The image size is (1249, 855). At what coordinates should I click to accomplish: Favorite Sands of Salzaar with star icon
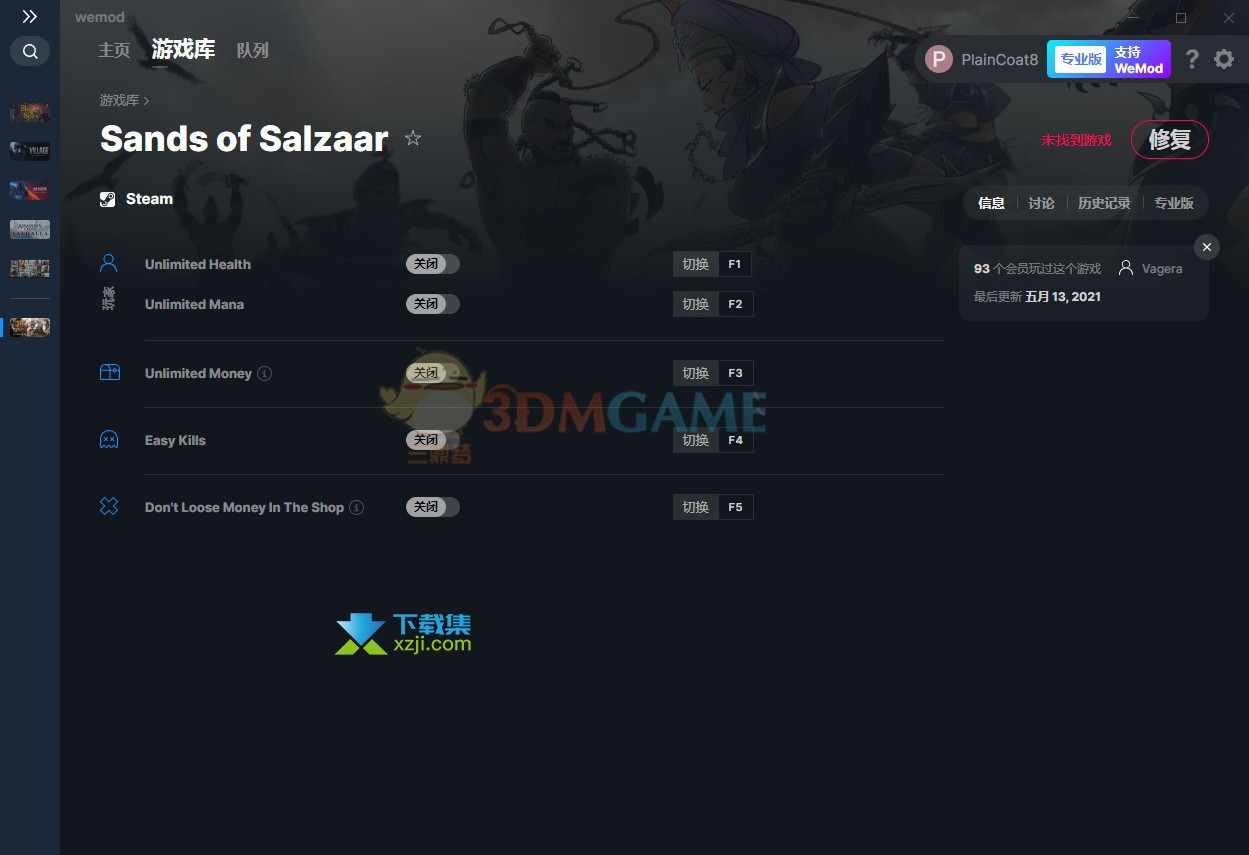413,138
